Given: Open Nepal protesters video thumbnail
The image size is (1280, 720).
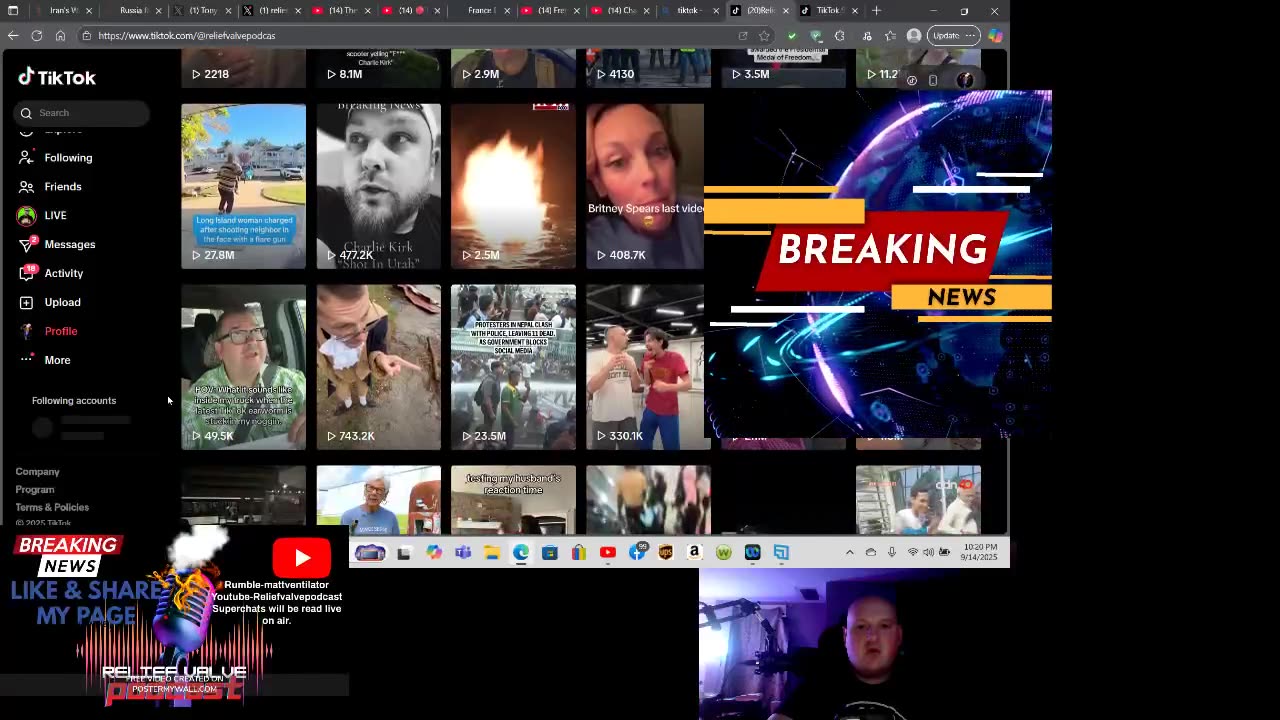Looking at the screenshot, I should [513, 367].
